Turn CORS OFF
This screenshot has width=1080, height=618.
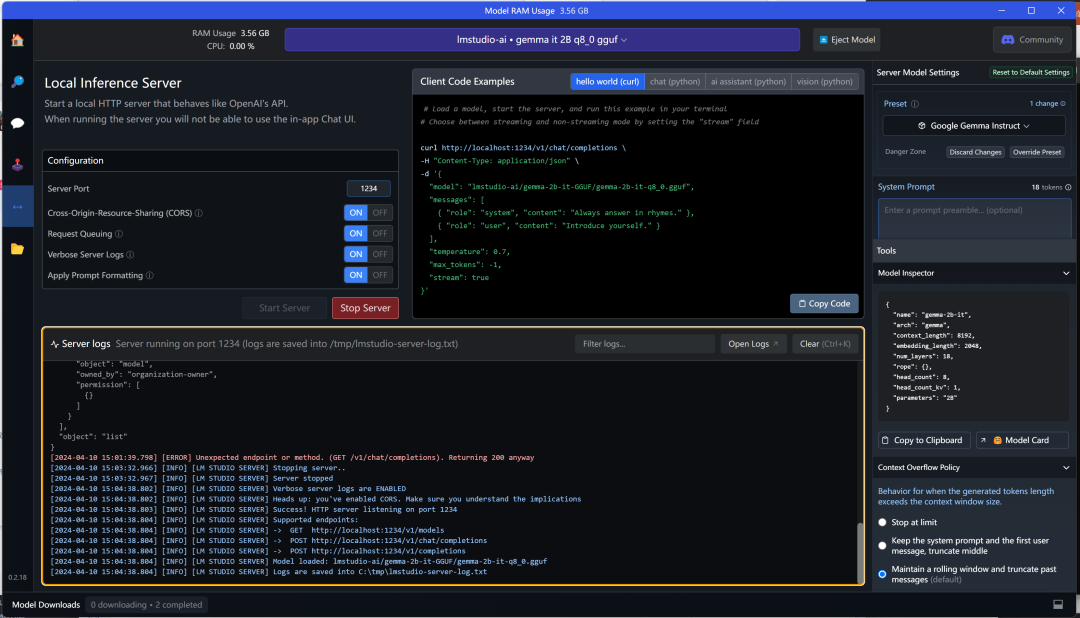(380, 212)
